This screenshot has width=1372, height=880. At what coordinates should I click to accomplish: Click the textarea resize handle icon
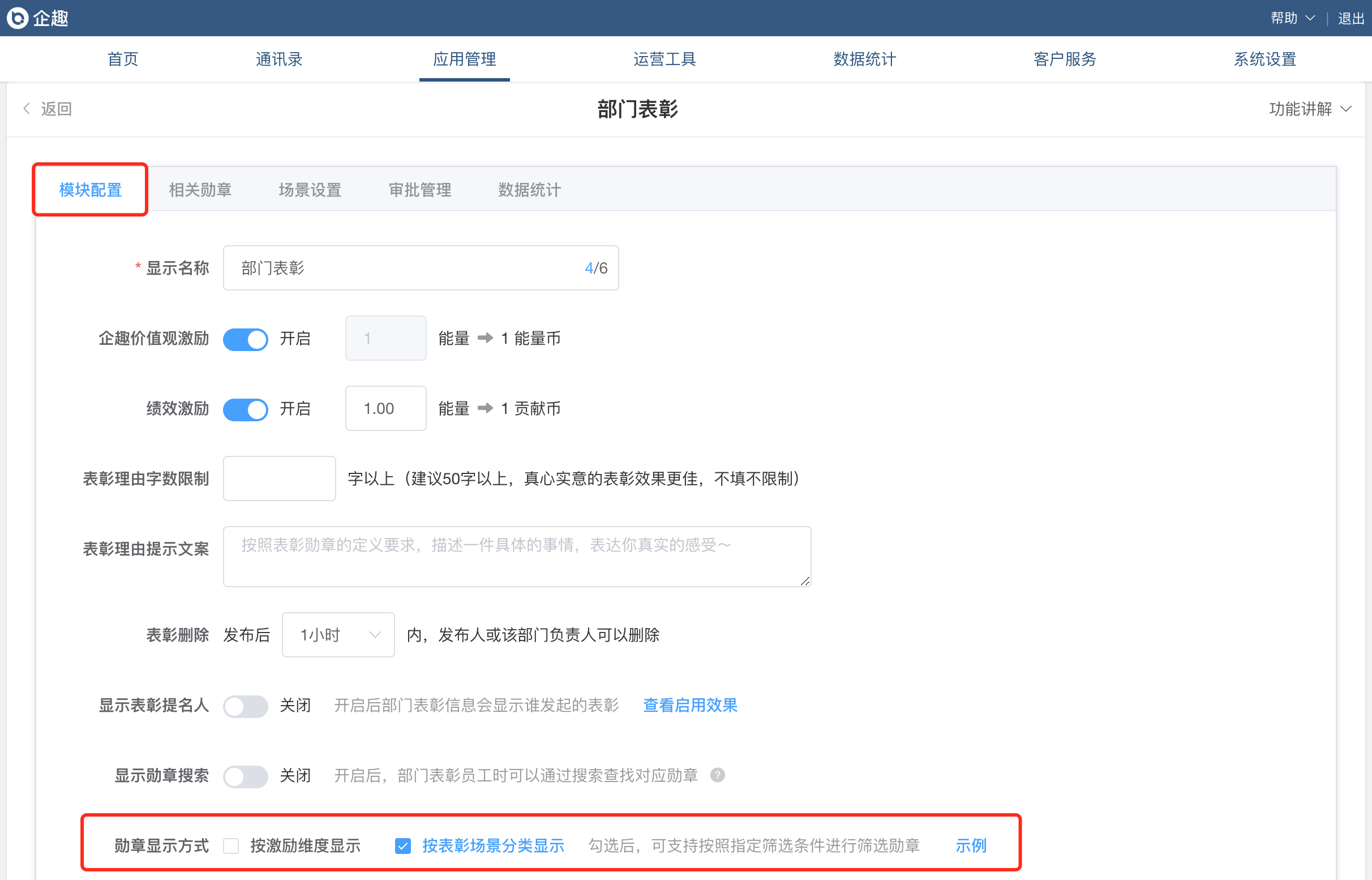(805, 580)
